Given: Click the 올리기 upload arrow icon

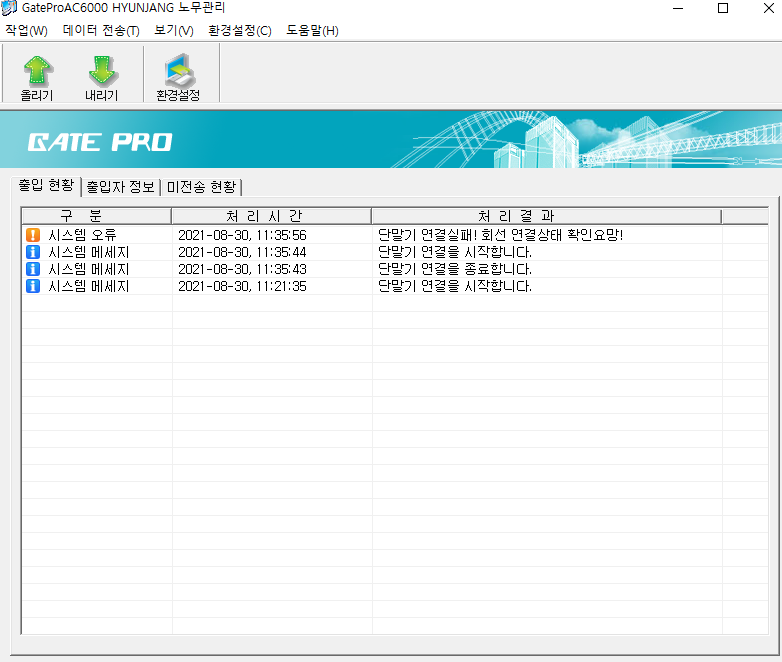Looking at the screenshot, I should 37,71.
